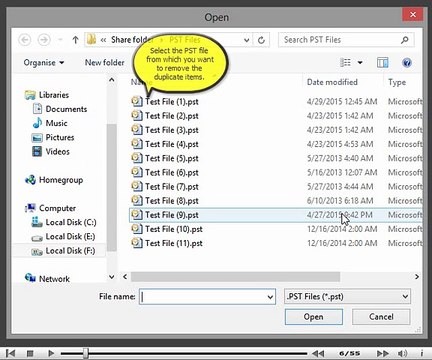This screenshot has height=360, width=432.
Task: Create a New folder
Action: click(104, 63)
